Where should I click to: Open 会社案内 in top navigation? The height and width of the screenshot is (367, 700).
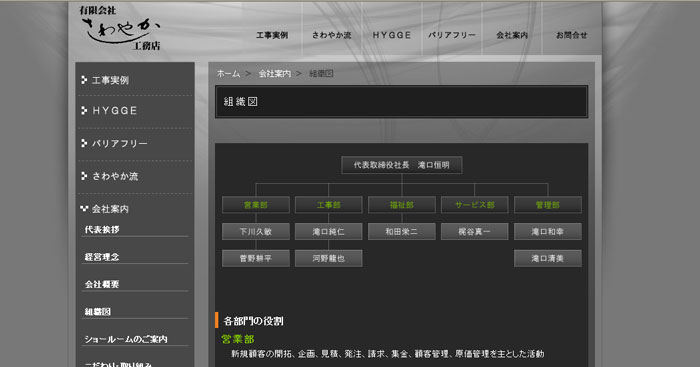coord(512,35)
